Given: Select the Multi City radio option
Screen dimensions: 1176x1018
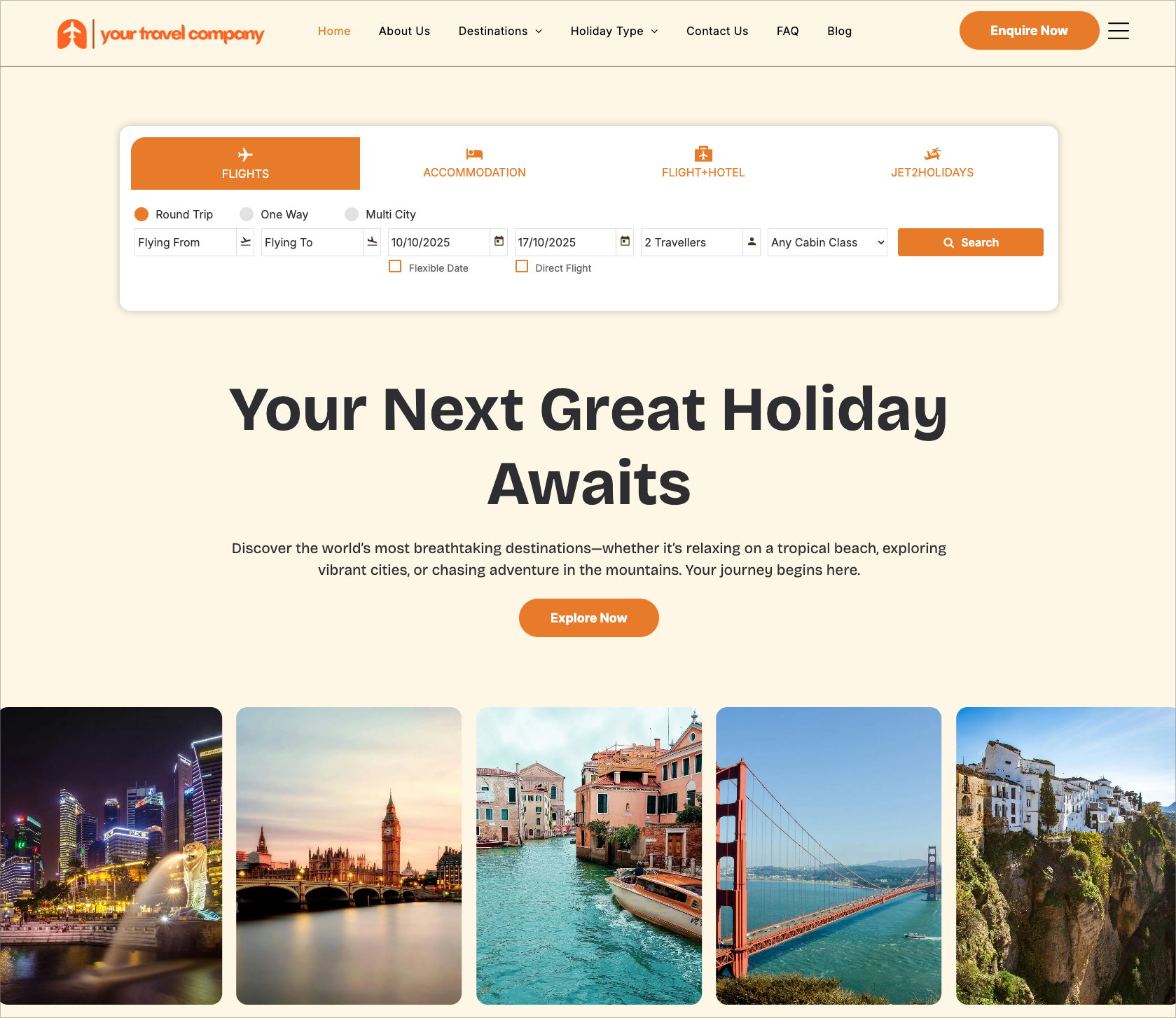Looking at the screenshot, I should coord(352,214).
